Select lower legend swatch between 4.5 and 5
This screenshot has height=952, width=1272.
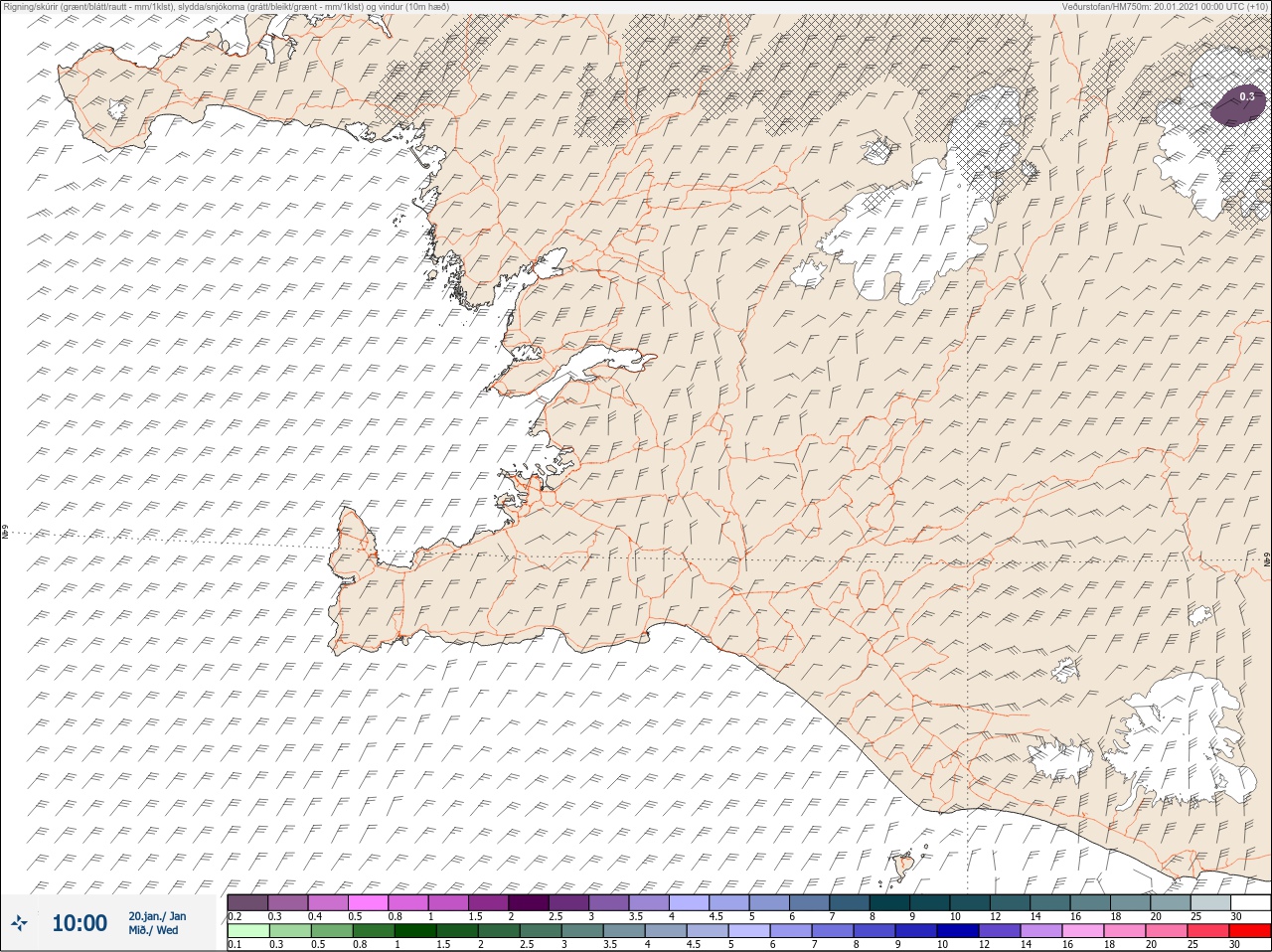[708, 931]
